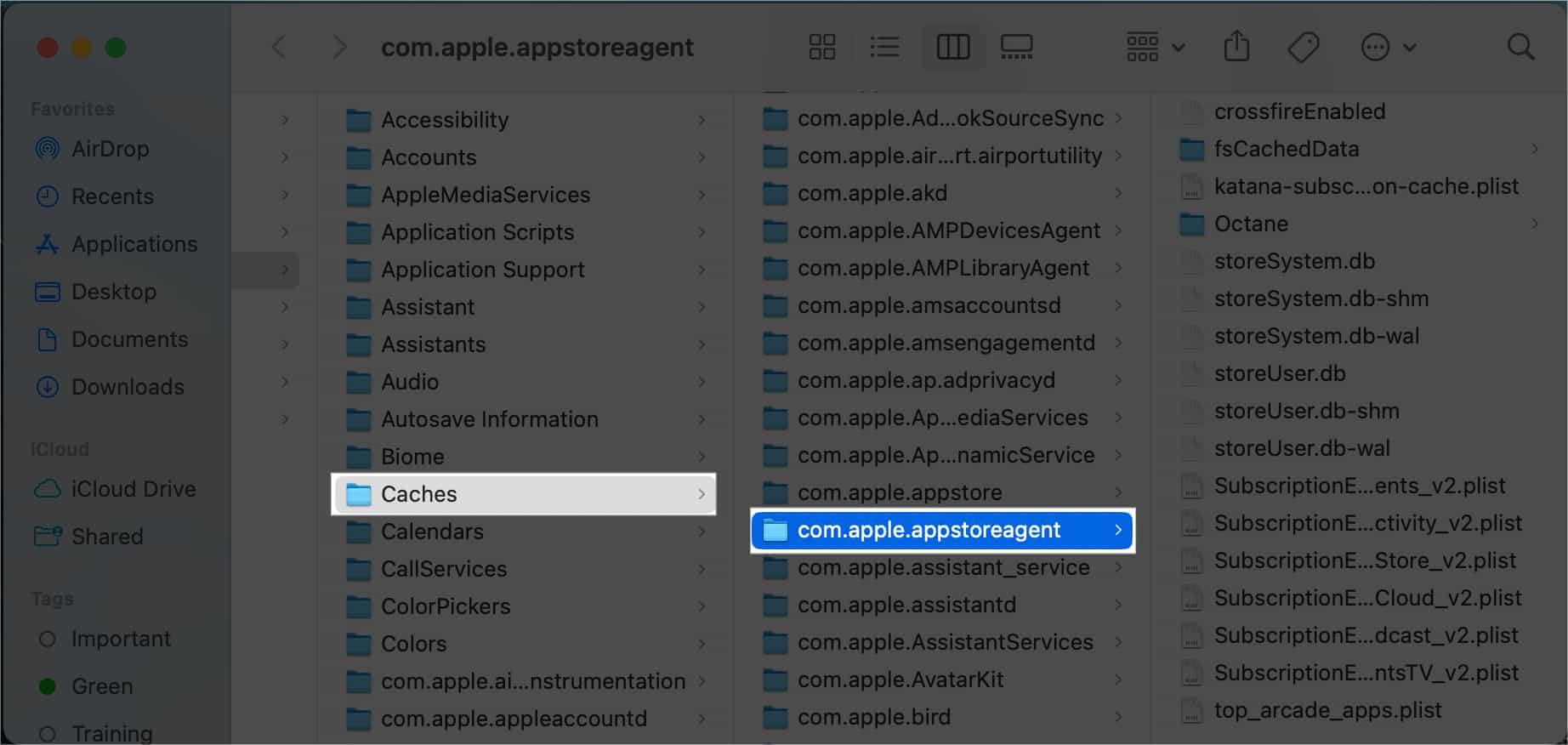The height and width of the screenshot is (745, 1568).
Task: Open AirDrop in the sidebar
Action: coord(92,149)
